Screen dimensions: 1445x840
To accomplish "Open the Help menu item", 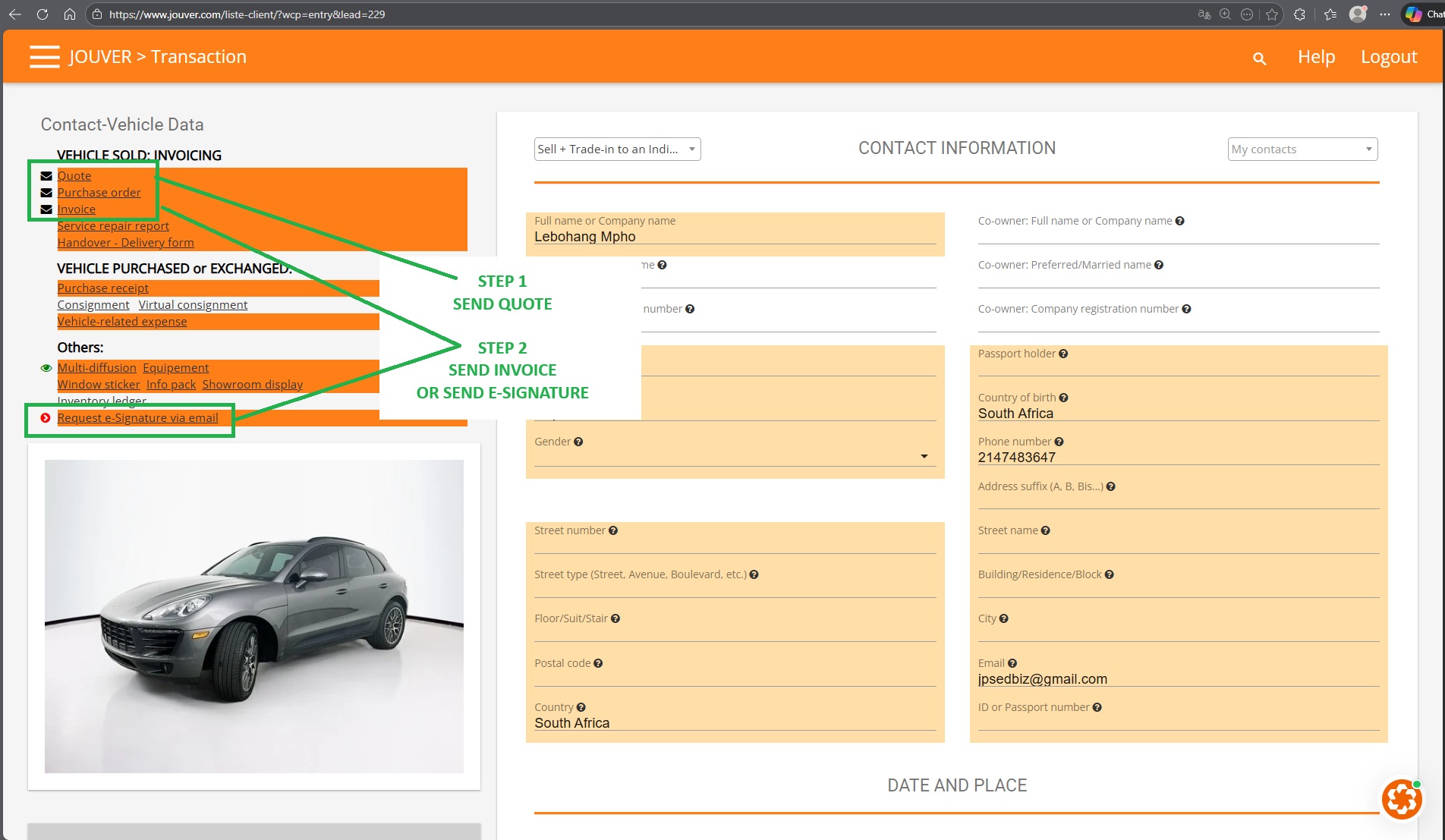I will (x=1316, y=57).
